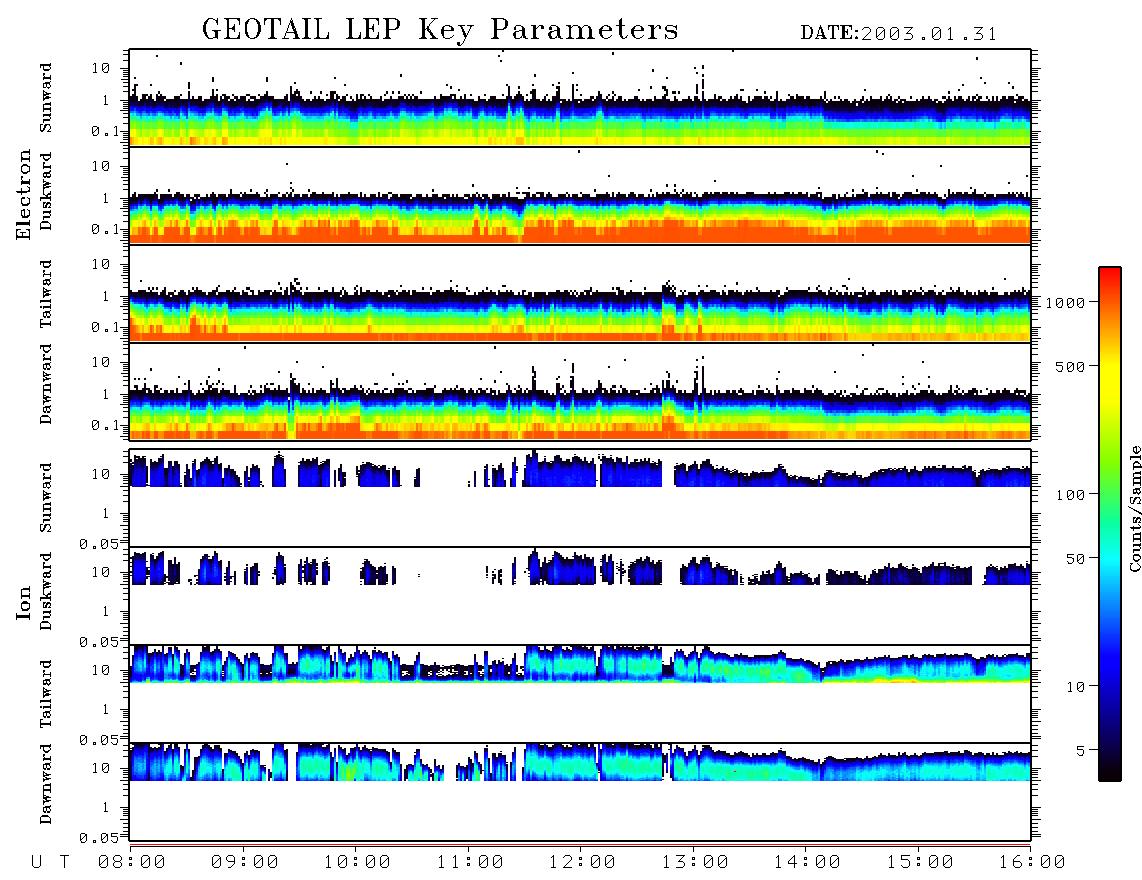
Task: Click the 10:00 time tick label
Action: pos(357,863)
